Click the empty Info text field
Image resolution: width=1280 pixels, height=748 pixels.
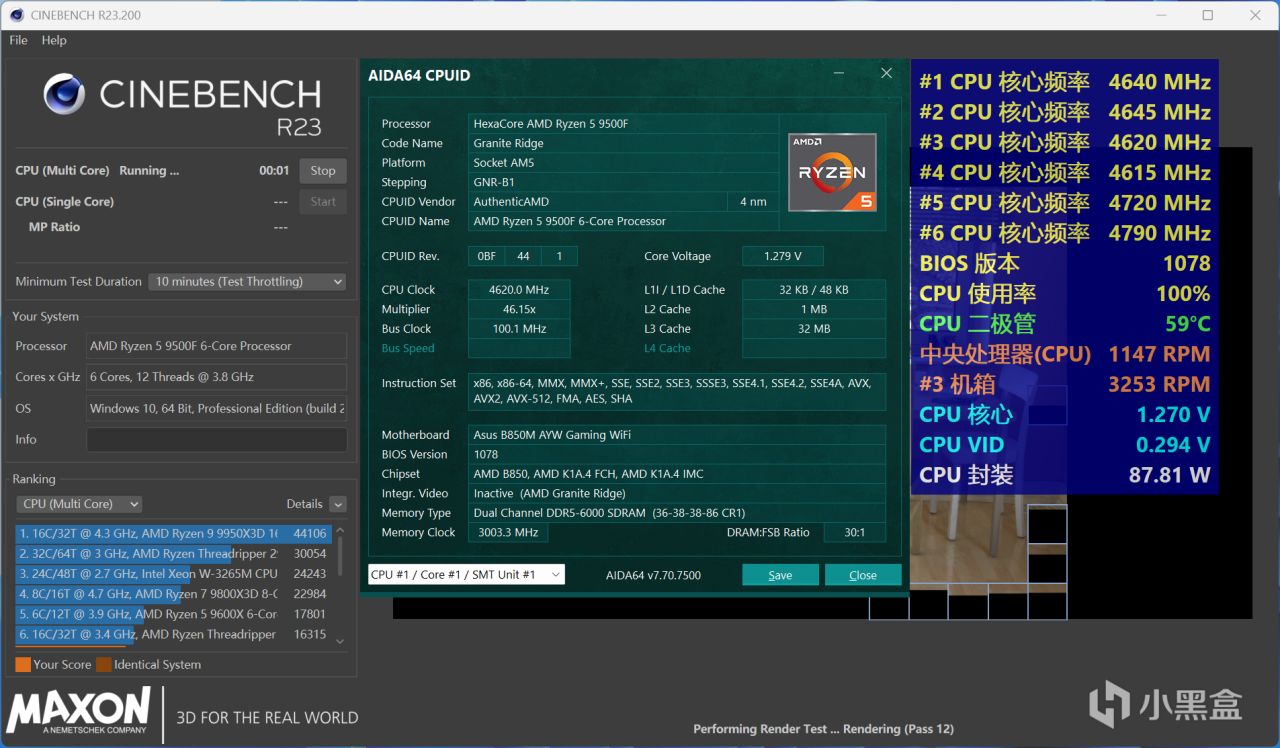coord(216,439)
